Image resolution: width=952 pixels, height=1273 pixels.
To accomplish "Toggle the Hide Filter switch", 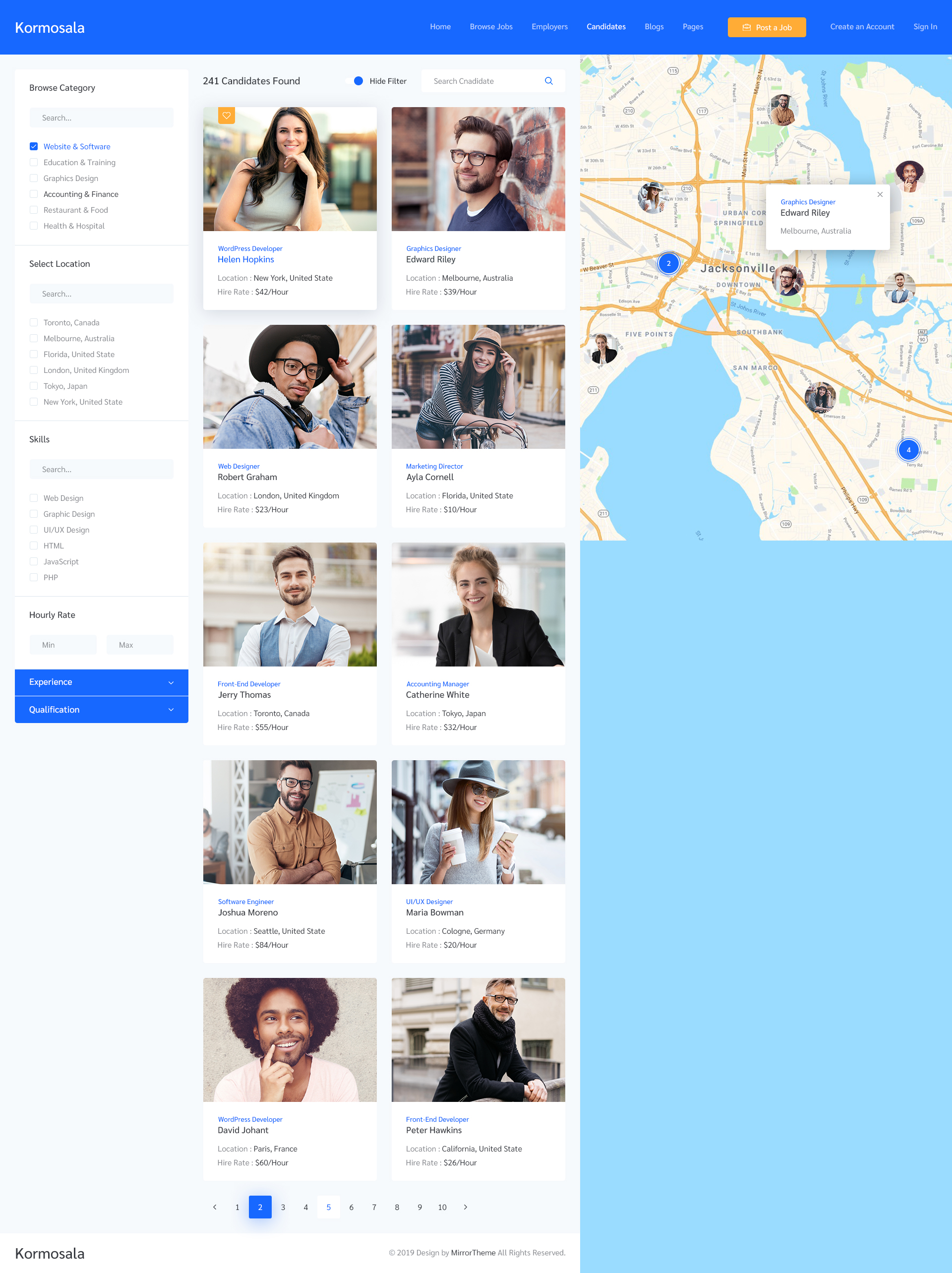I will click(x=356, y=81).
